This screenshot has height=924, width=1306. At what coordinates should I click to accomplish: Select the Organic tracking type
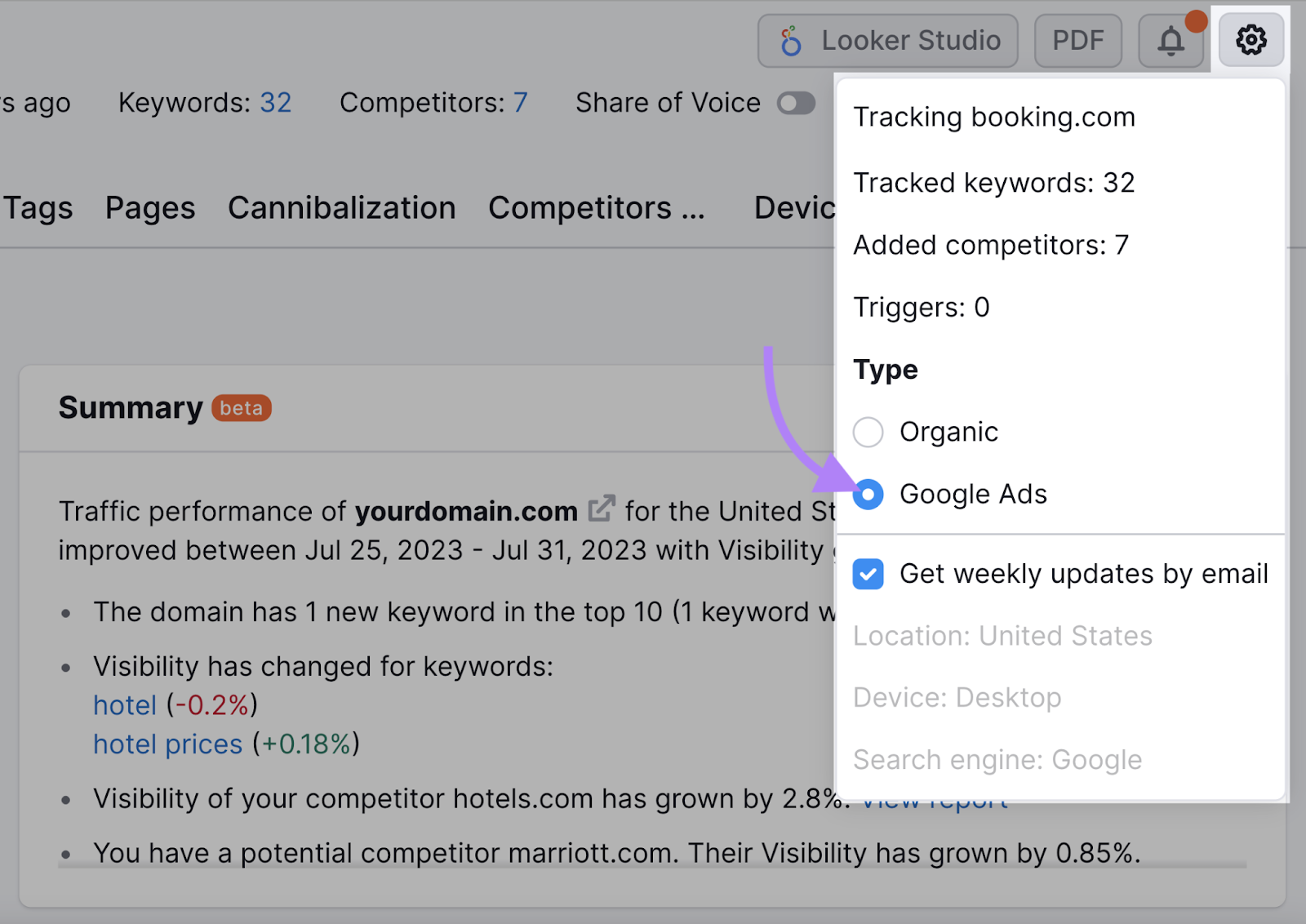pyautogui.click(x=868, y=433)
